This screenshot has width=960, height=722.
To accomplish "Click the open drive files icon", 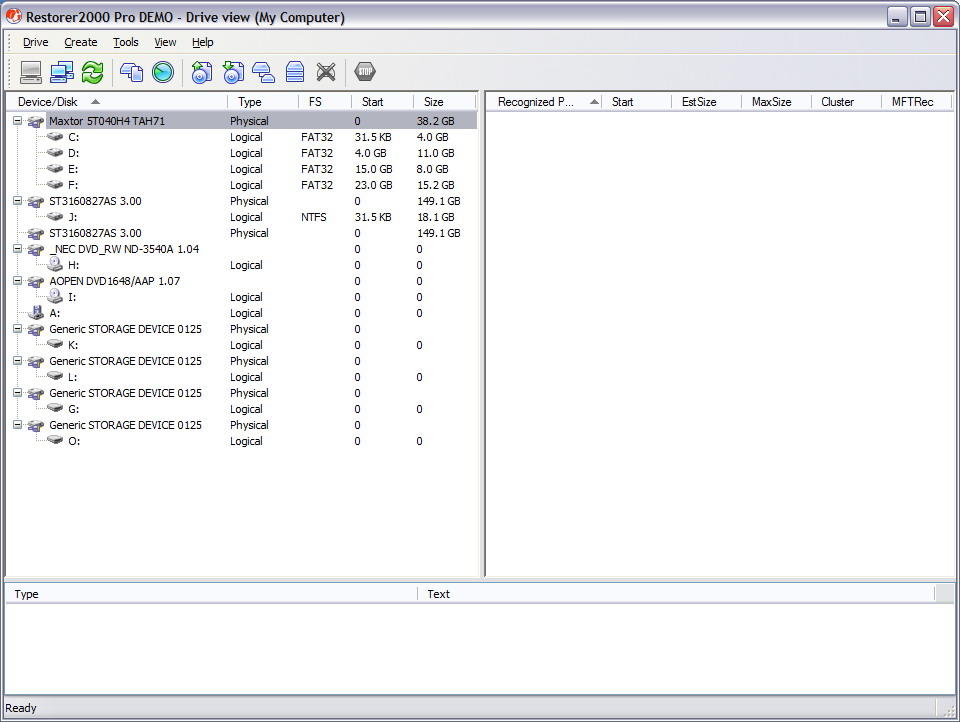I will tap(131, 72).
